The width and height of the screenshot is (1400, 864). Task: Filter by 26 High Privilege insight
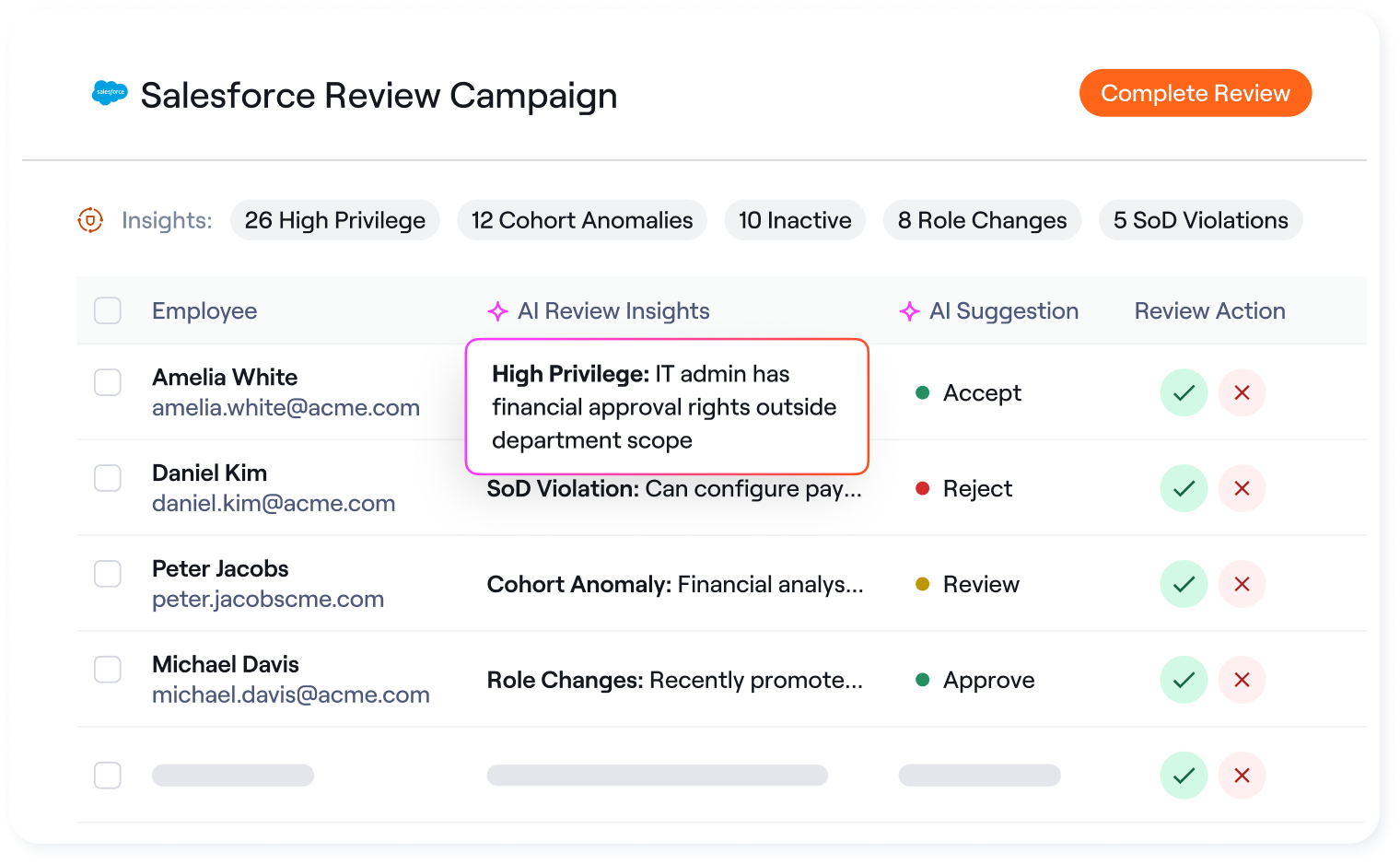pyautogui.click(x=335, y=220)
